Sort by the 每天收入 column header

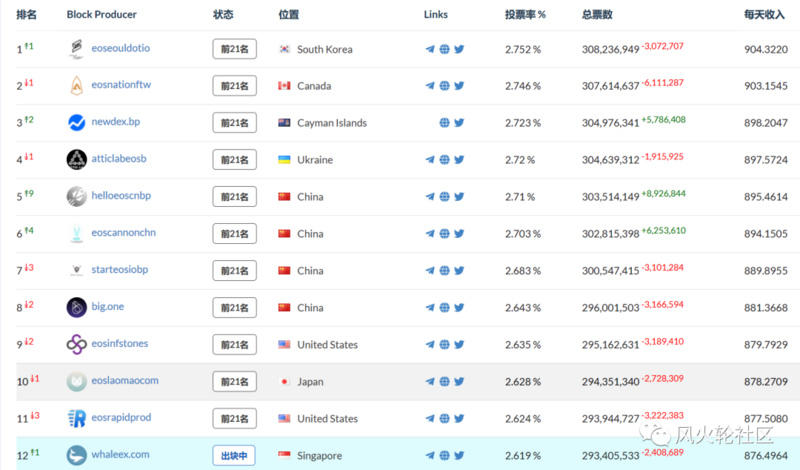[x=764, y=14]
